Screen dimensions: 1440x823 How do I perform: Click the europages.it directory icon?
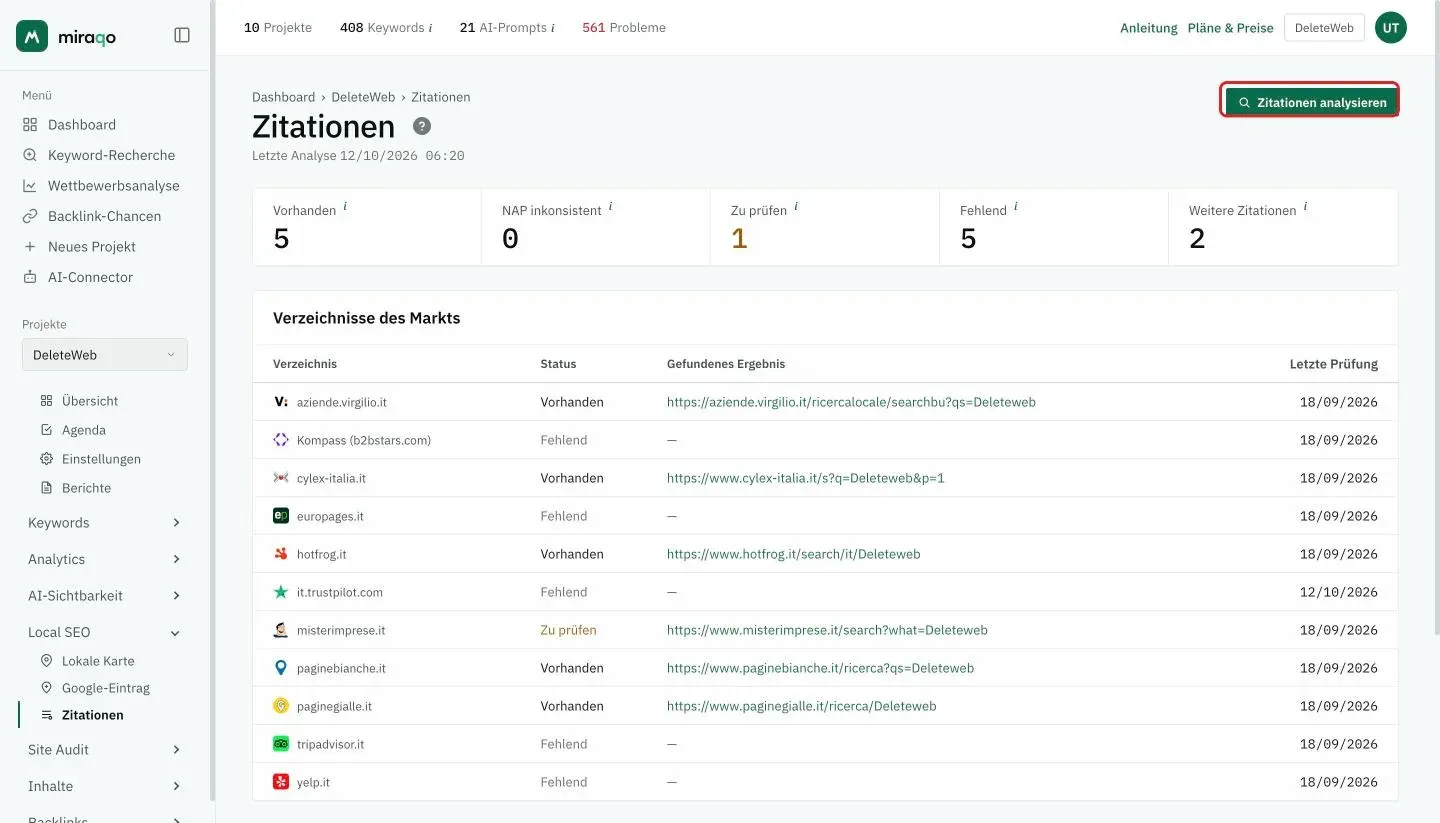281,516
